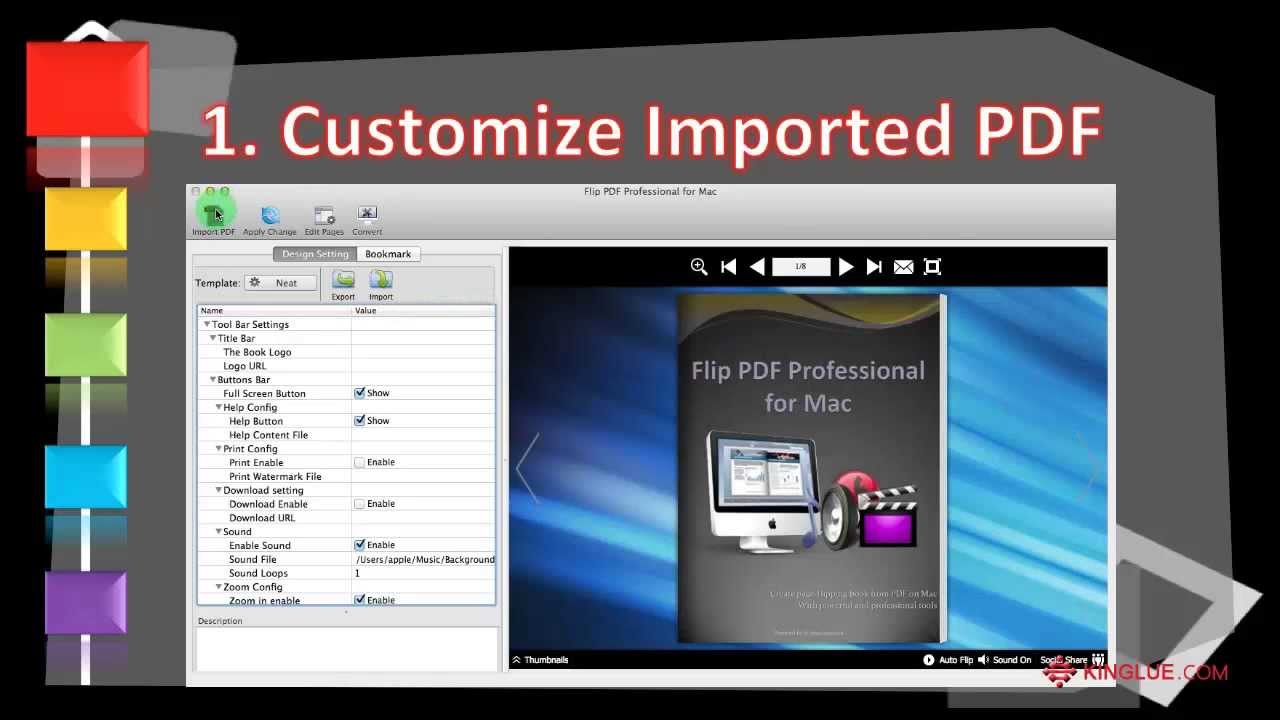Collapse the Sound group
This screenshot has height=720, width=1280.
click(219, 532)
